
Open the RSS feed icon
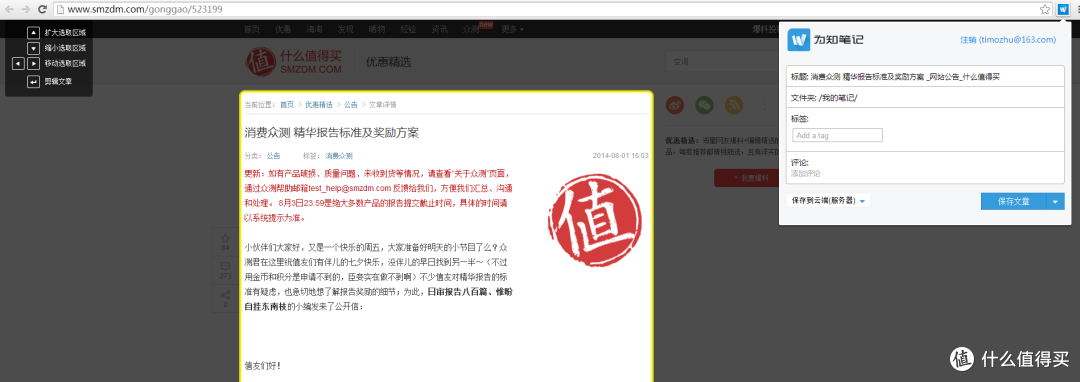click(x=733, y=105)
